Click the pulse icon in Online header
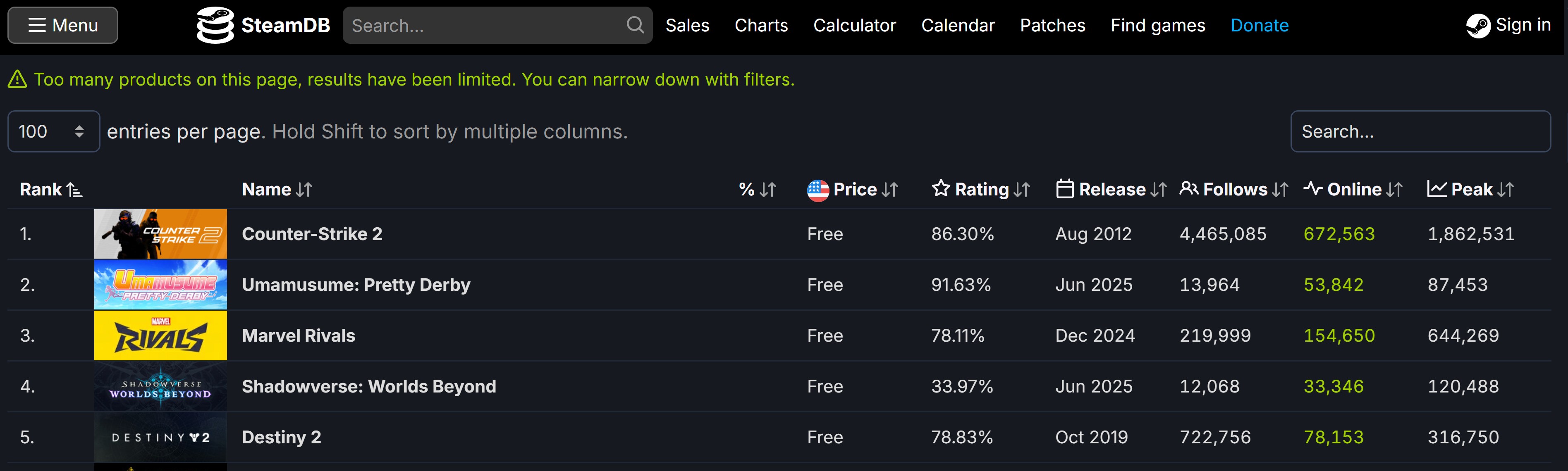Screen dimensions: 1568x471 click(x=1313, y=189)
